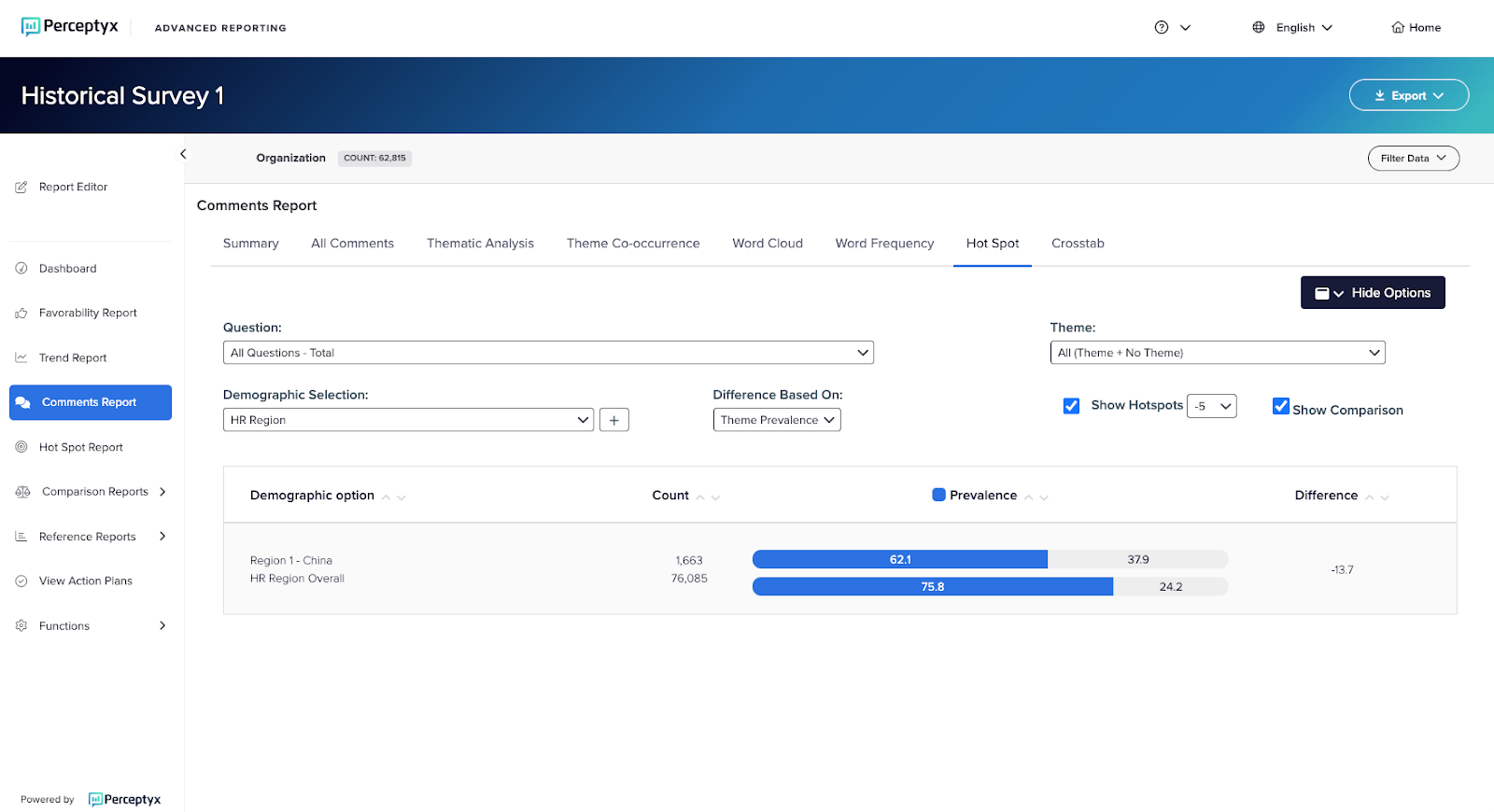Open the Theme Prevalence difference dropdown
This screenshot has height=812, width=1494.
(x=777, y=420)
